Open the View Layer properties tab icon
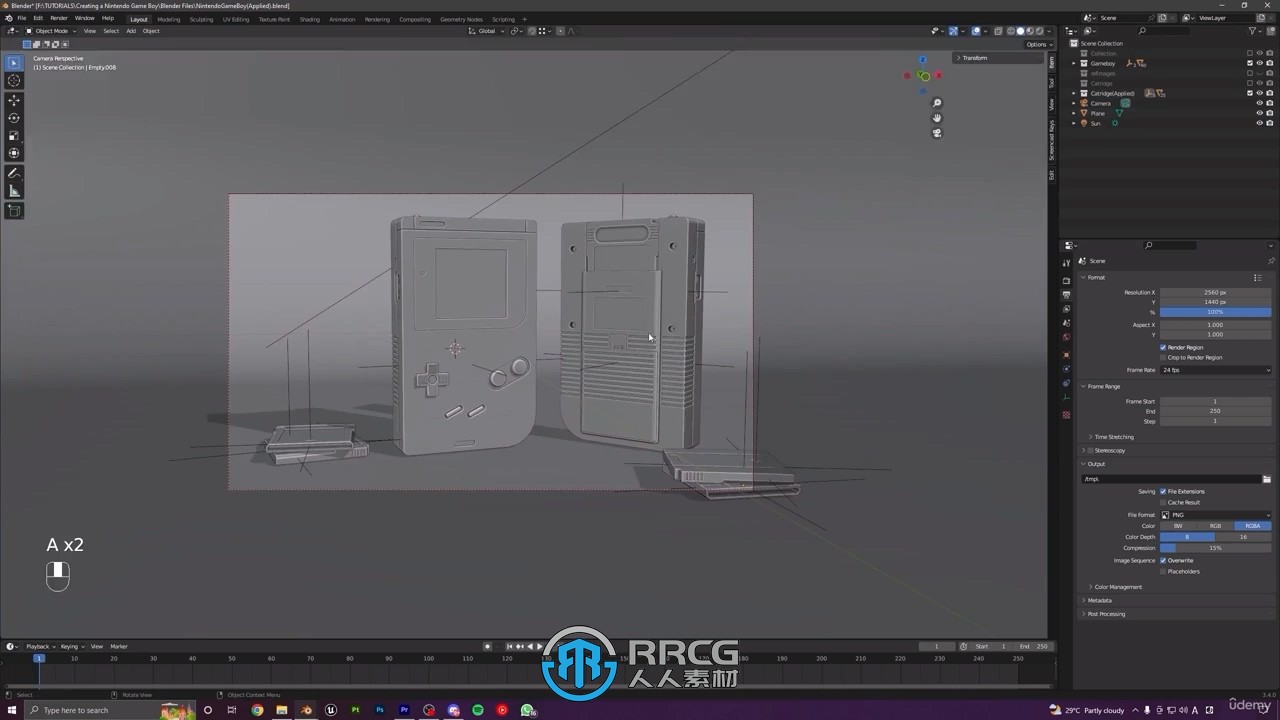Image resolution: width=1280 pixels, height=720 pixels. tap(1066, 309)
